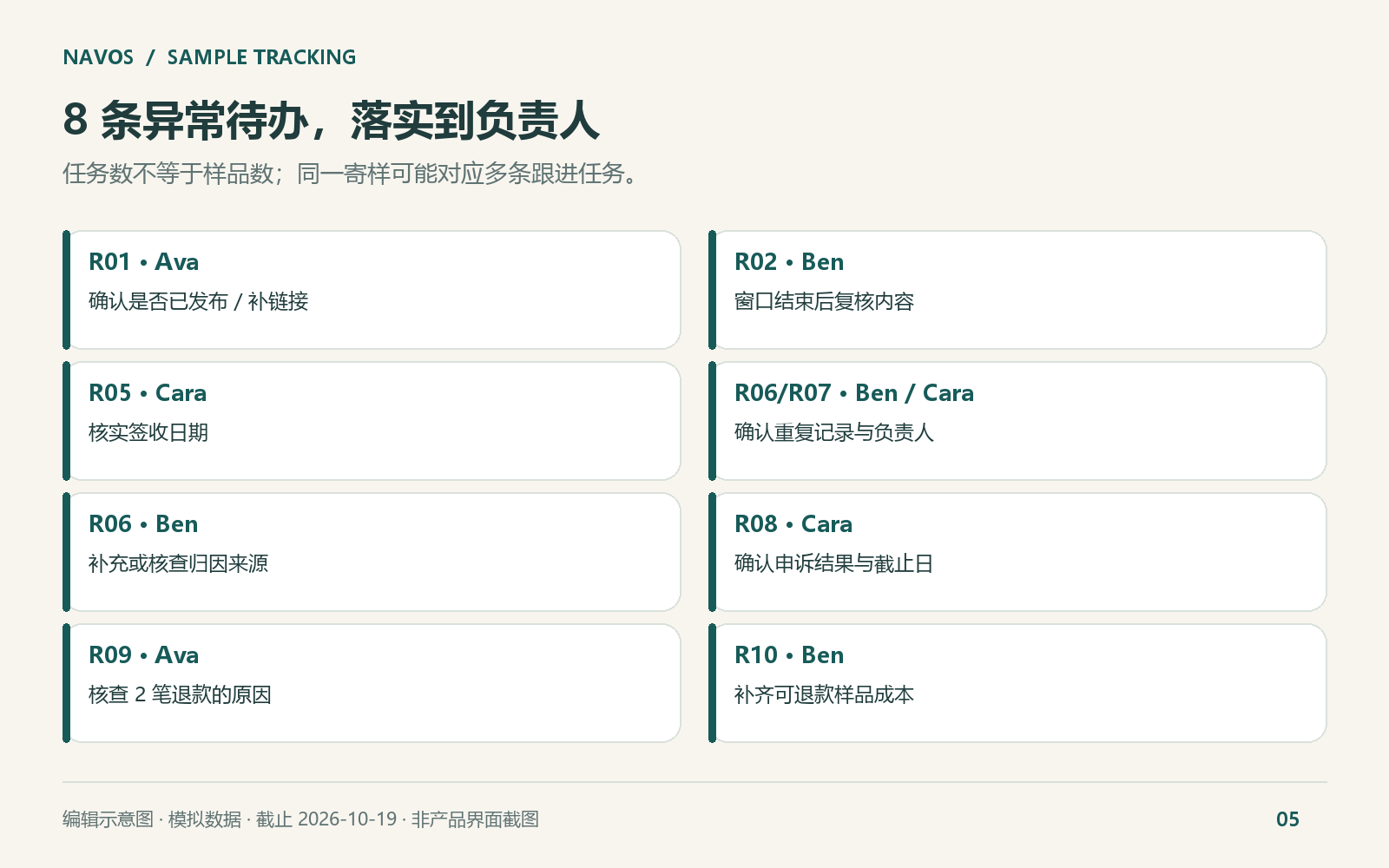Viewport: 1389px width, 868px height.
Task: Click the text 补齐可退款样品成本
Action: pyautogui.click(x=824, y=694)
